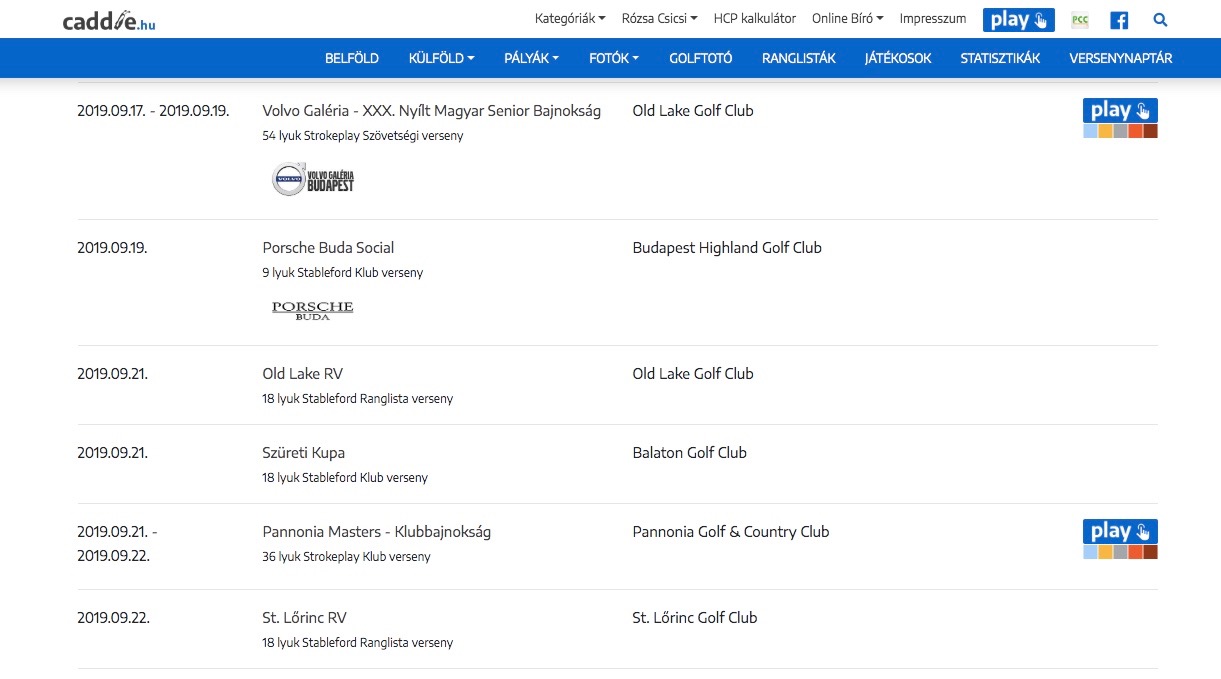Image resolution: width=1221 pixels, height=679 pixels.
Task: Go to BELFÖLD section
Action: [x=352, y=59]
